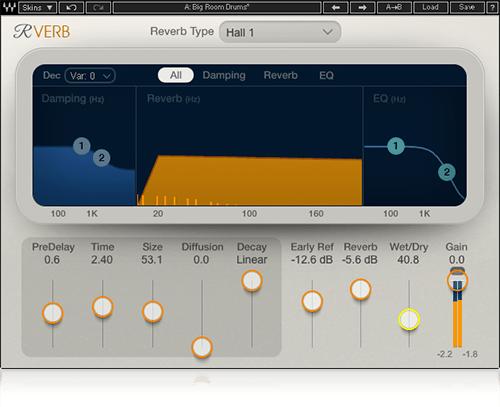The width and height of the screenshot is (500, 407).
Task: Select Damping node 1 in the graph
Action: click(81, 146)
